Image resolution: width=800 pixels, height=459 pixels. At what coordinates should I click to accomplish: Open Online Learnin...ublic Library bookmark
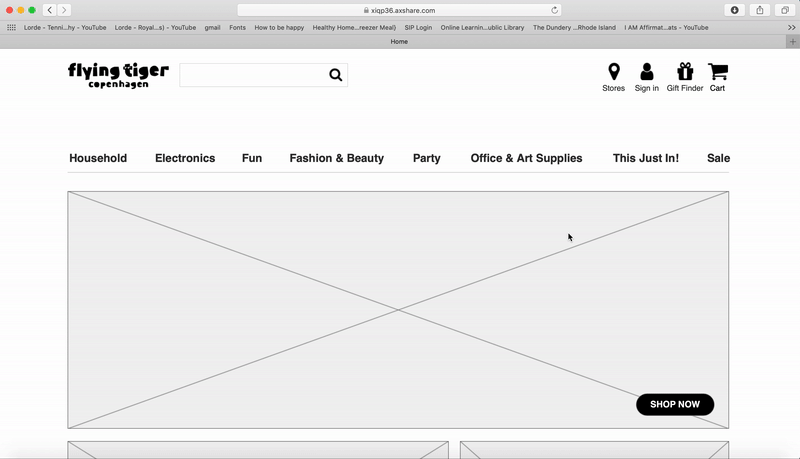(x=482, y=28)
